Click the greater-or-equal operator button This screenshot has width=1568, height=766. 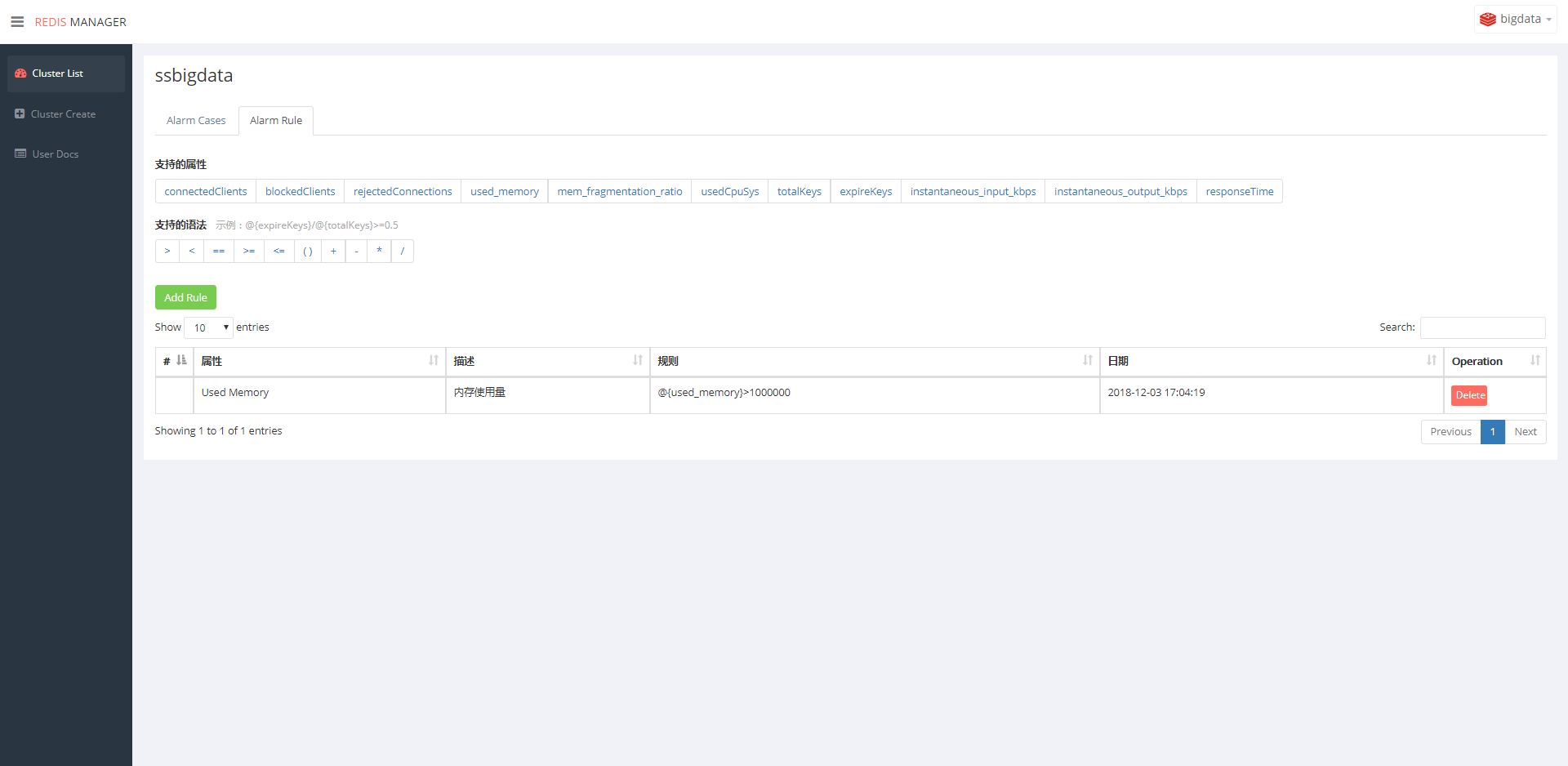click(249, 252)
